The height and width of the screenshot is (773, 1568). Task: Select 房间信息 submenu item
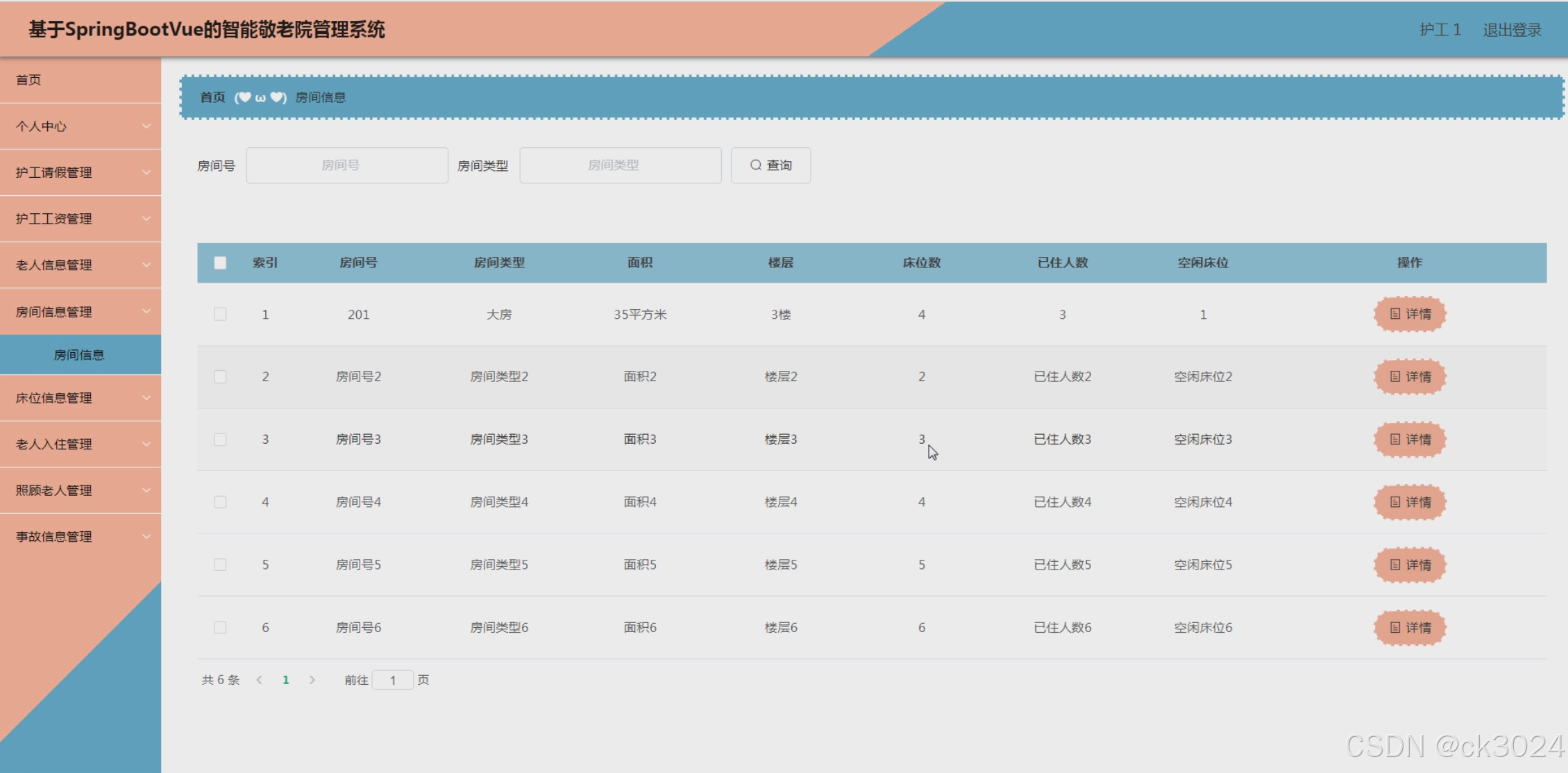79,355
